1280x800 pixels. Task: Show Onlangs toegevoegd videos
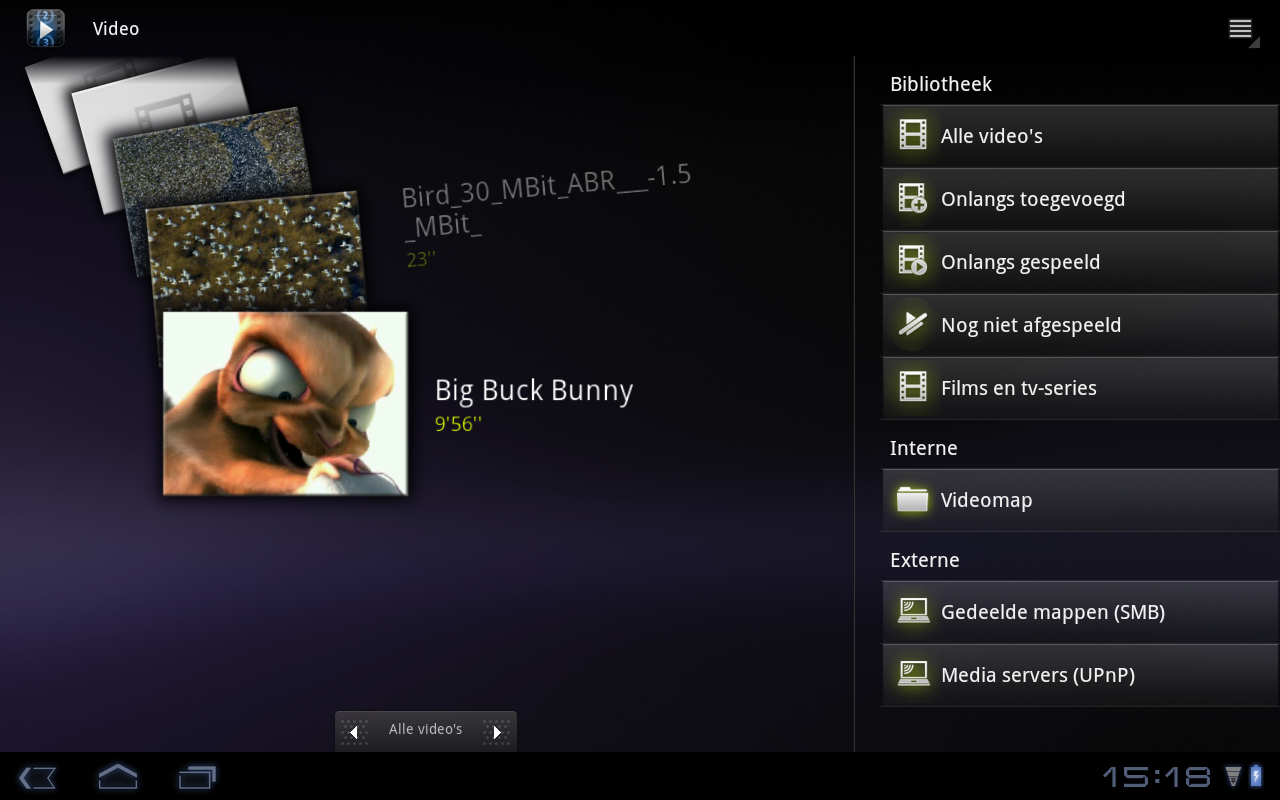[x=1080, y=199]
